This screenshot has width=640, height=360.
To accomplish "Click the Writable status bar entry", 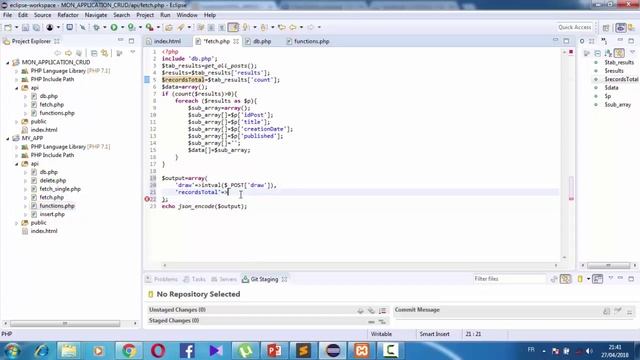I will point(381,334).
